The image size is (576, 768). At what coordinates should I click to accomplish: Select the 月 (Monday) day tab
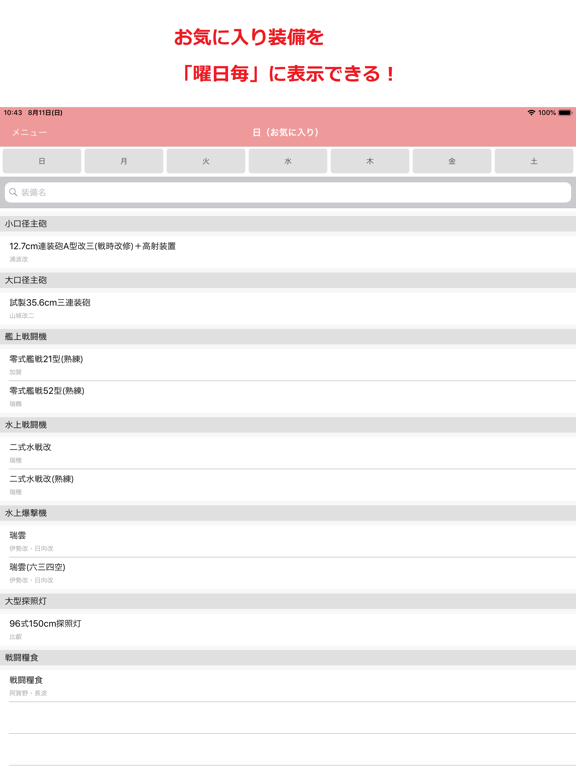point(124,161)
